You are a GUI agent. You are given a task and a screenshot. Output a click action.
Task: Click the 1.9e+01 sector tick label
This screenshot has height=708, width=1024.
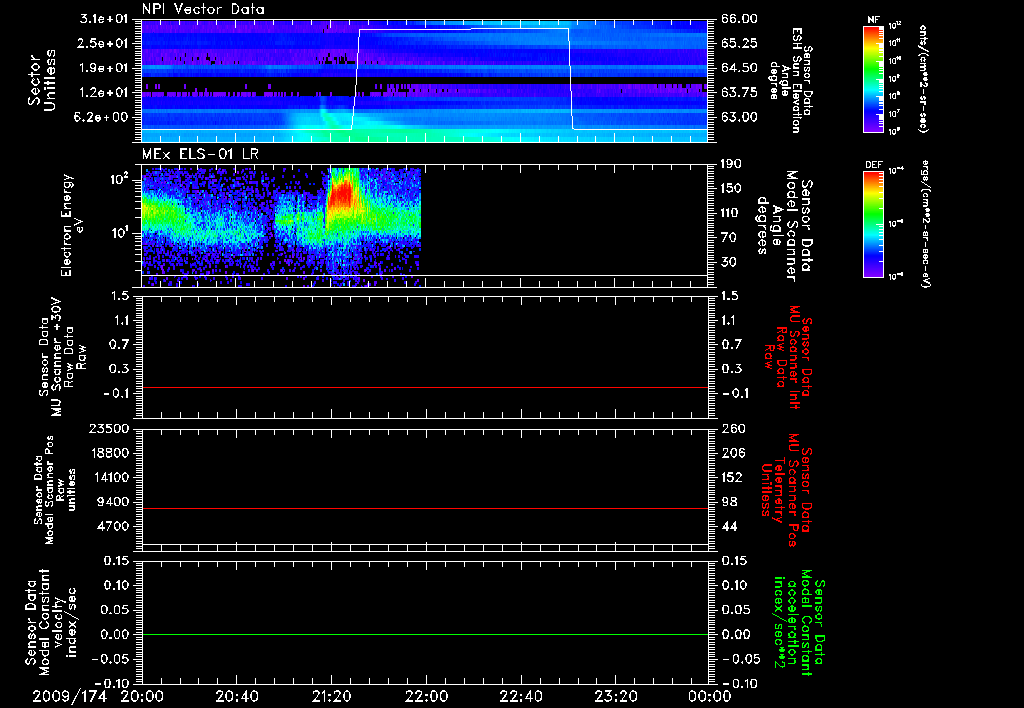click(x=104, y=68)
